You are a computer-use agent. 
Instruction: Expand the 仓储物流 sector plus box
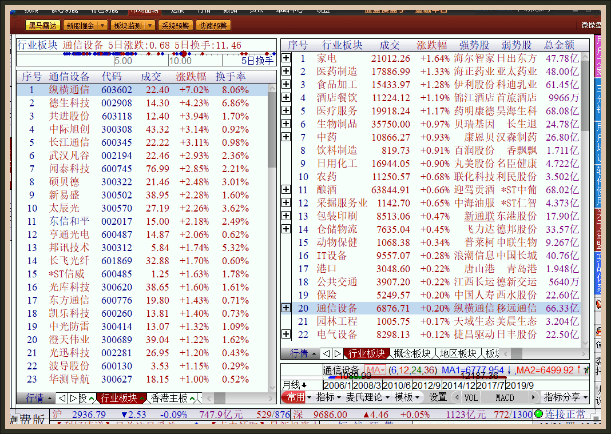pyautogui.click(x=286, y=229)
